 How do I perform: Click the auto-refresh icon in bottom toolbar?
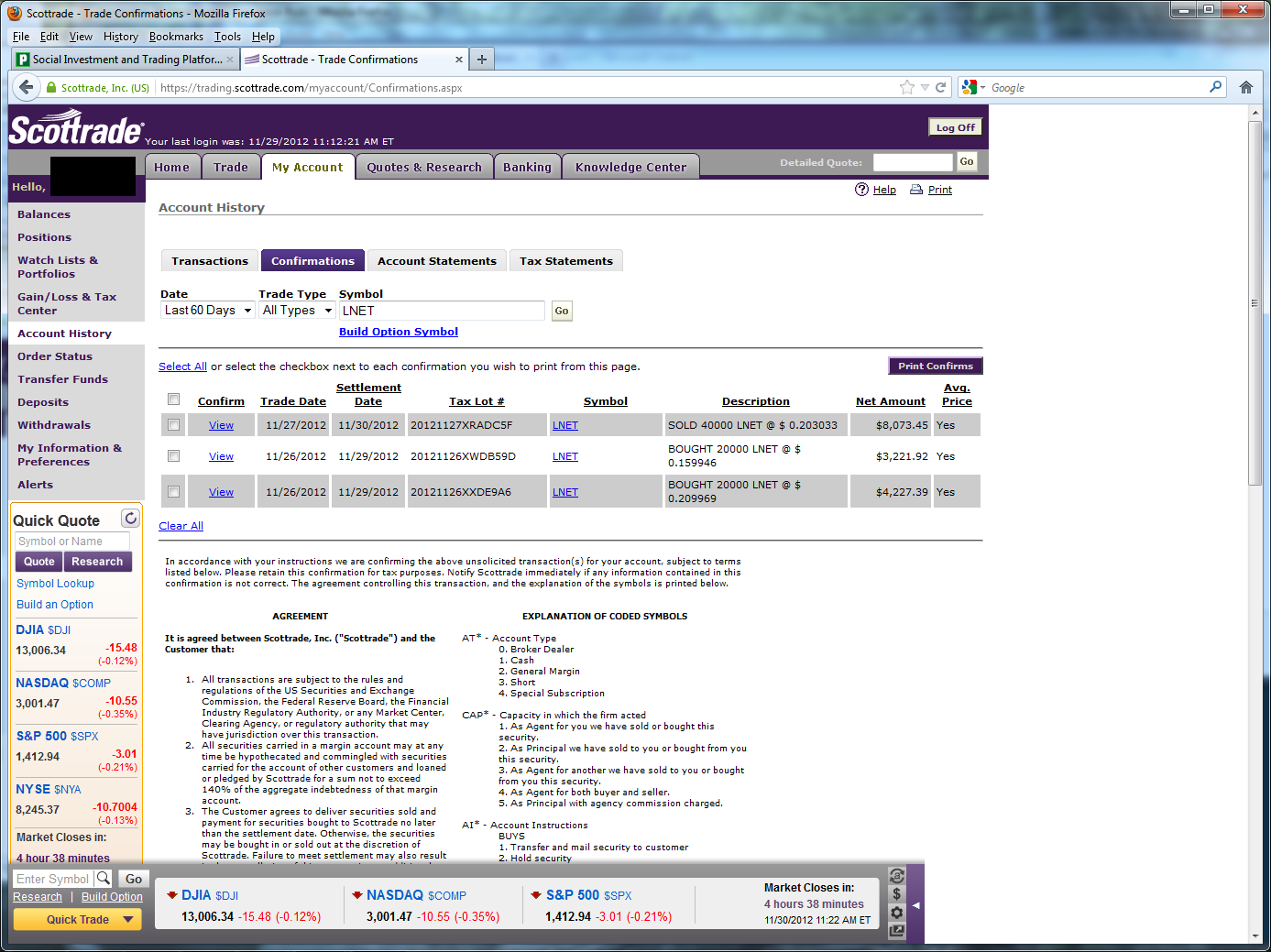896,876
